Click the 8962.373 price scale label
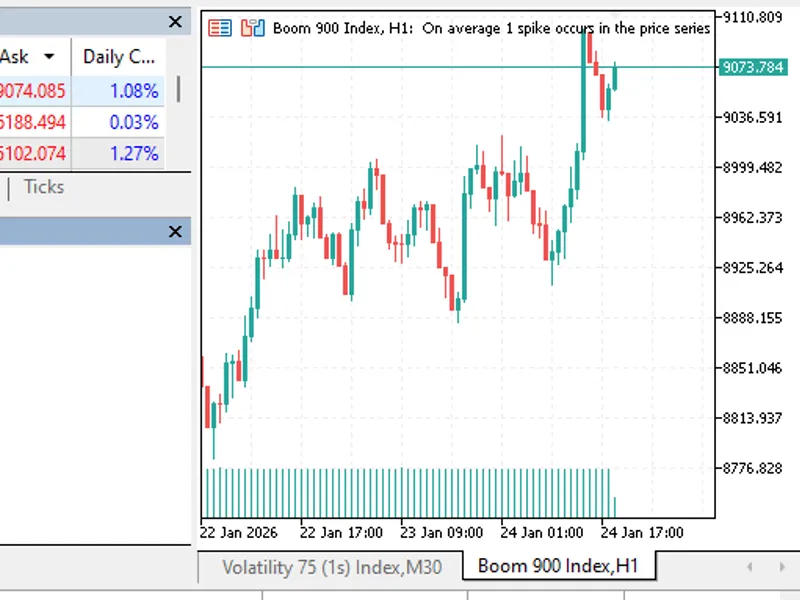 [x=753, y=218]
